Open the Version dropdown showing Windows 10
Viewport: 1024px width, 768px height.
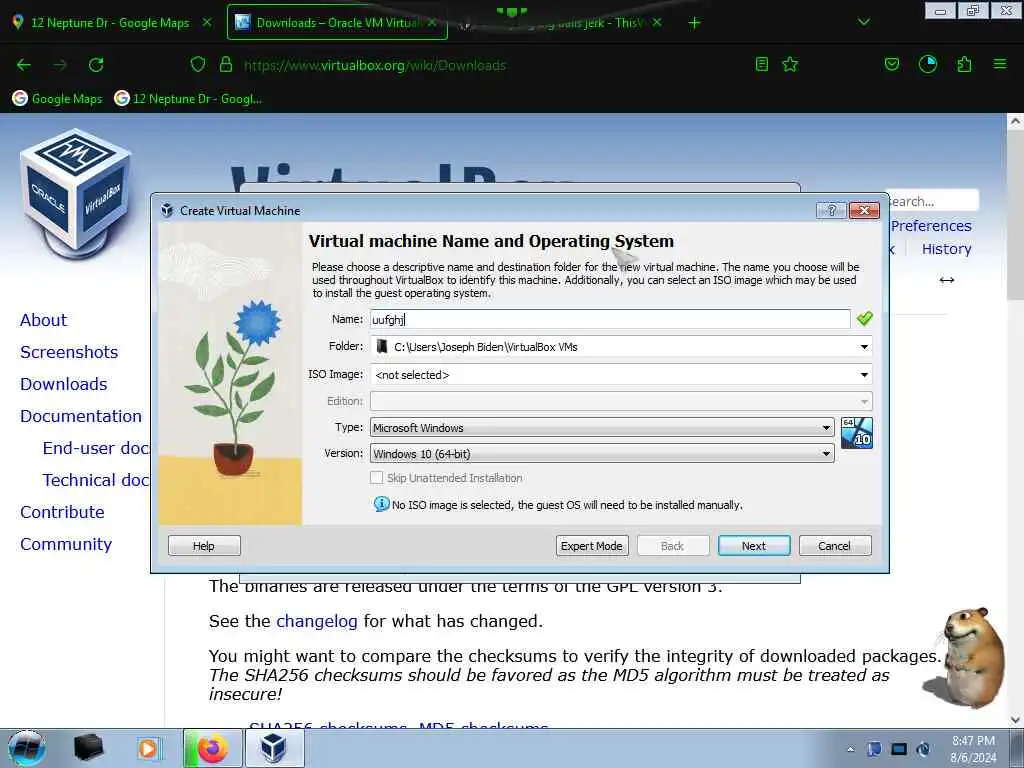pyautogui.click(x=601, y=453)
